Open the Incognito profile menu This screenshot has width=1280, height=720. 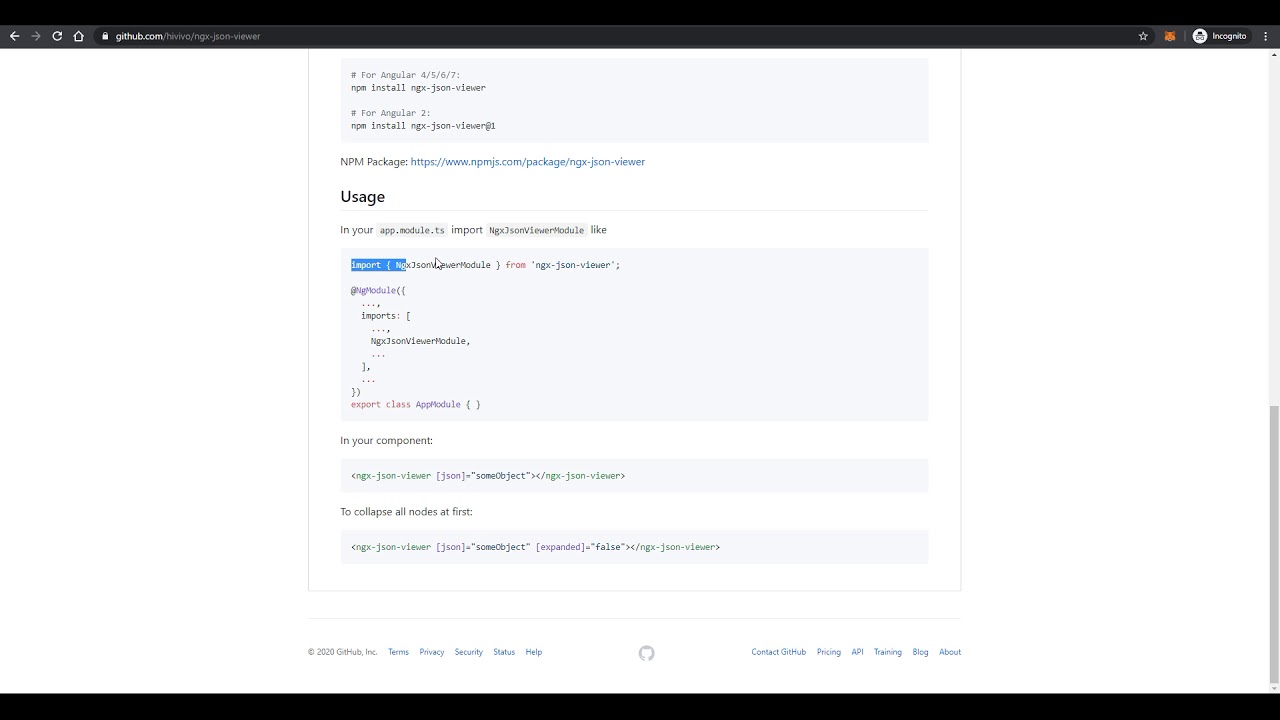(1220, 36)
